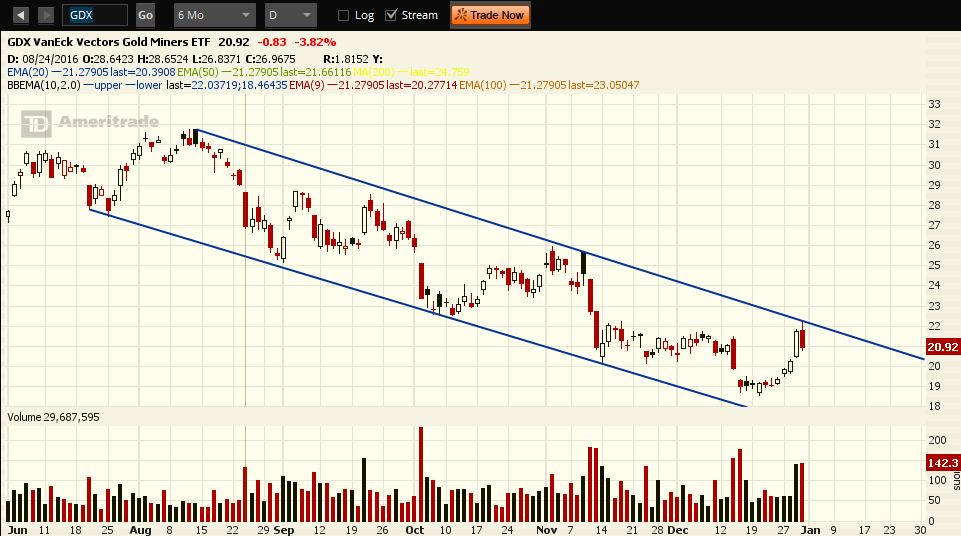Screen dimensions: 961x536
Task: Click the Go button
Action: 145,15
